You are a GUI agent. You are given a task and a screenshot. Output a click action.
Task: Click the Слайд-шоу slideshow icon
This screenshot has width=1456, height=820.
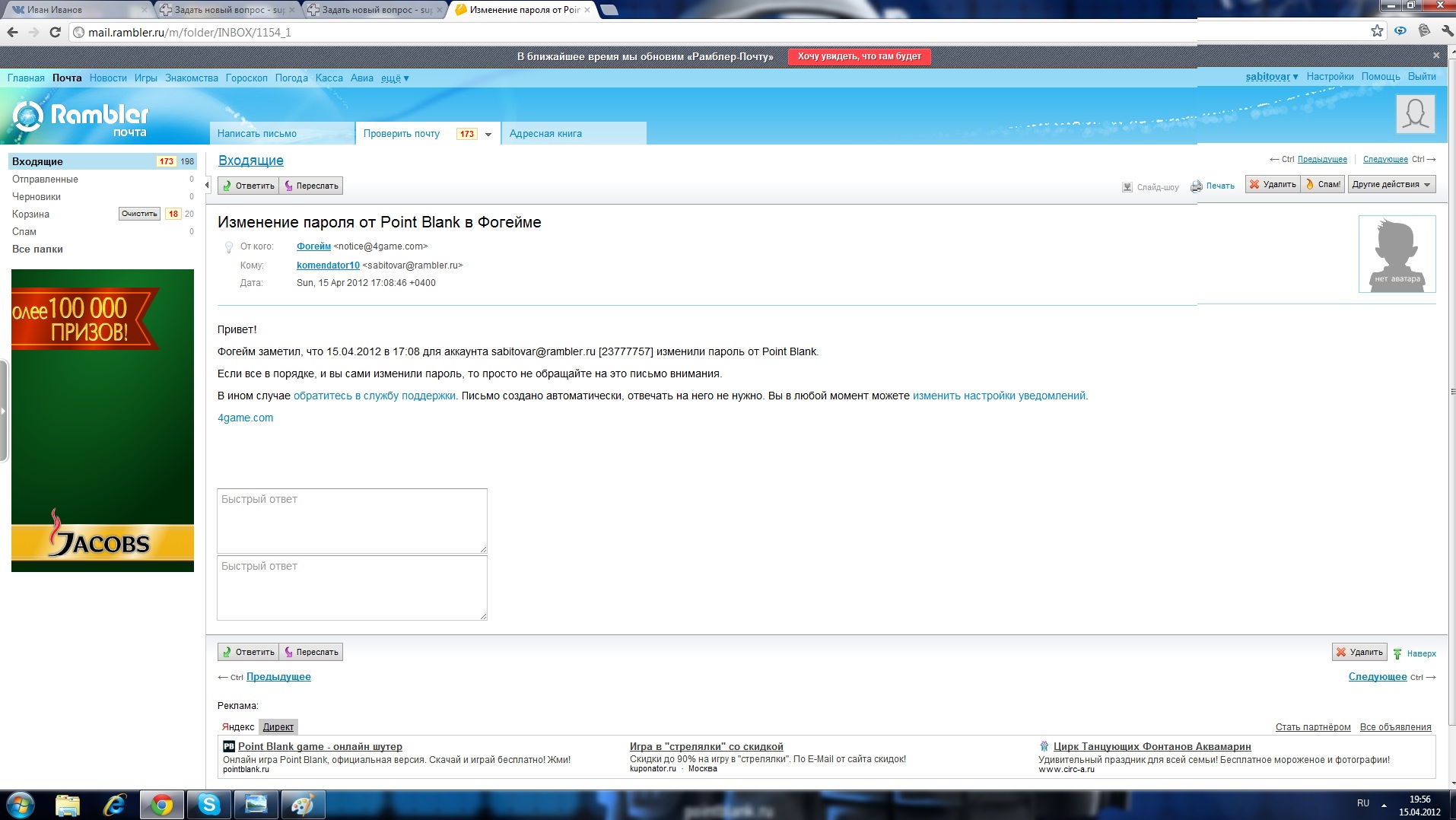(1127, 187)
